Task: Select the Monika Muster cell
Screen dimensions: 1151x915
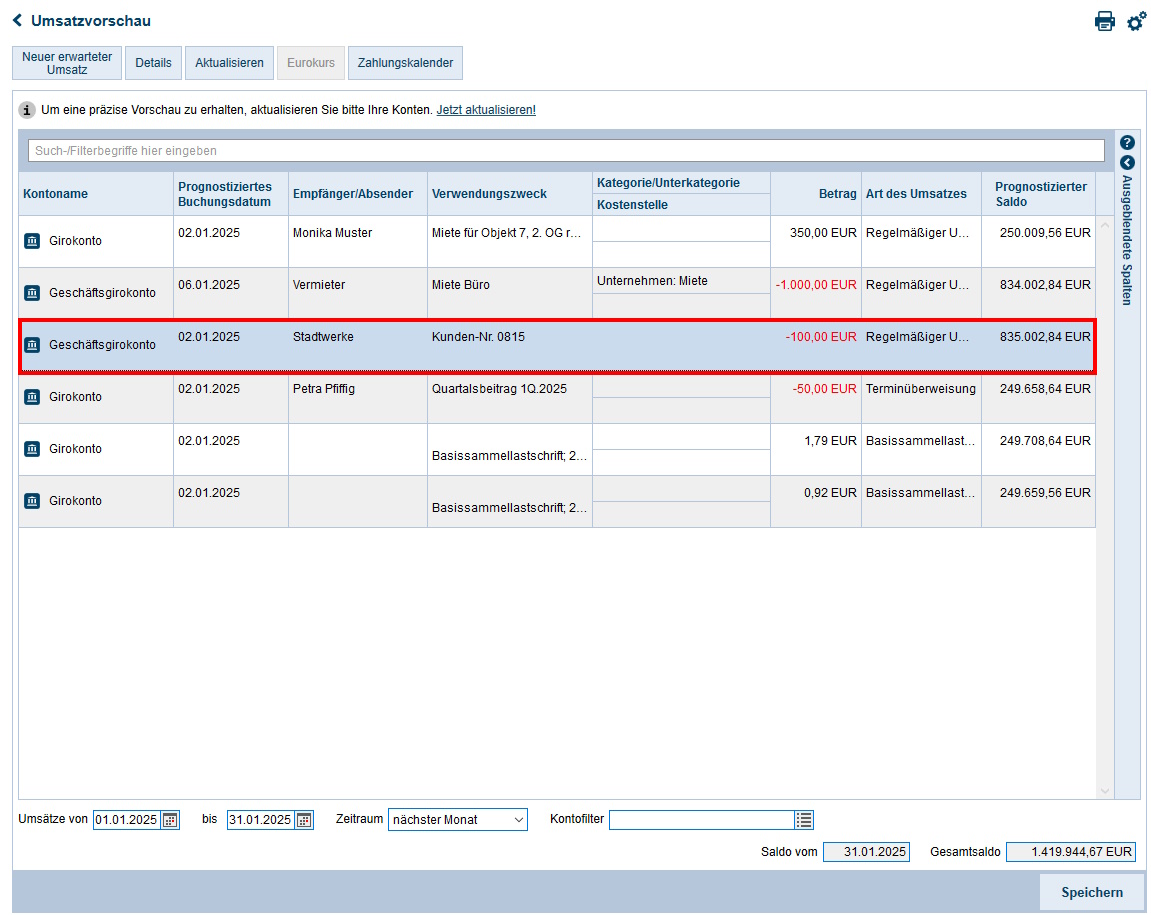Action: tap(357, 241)
